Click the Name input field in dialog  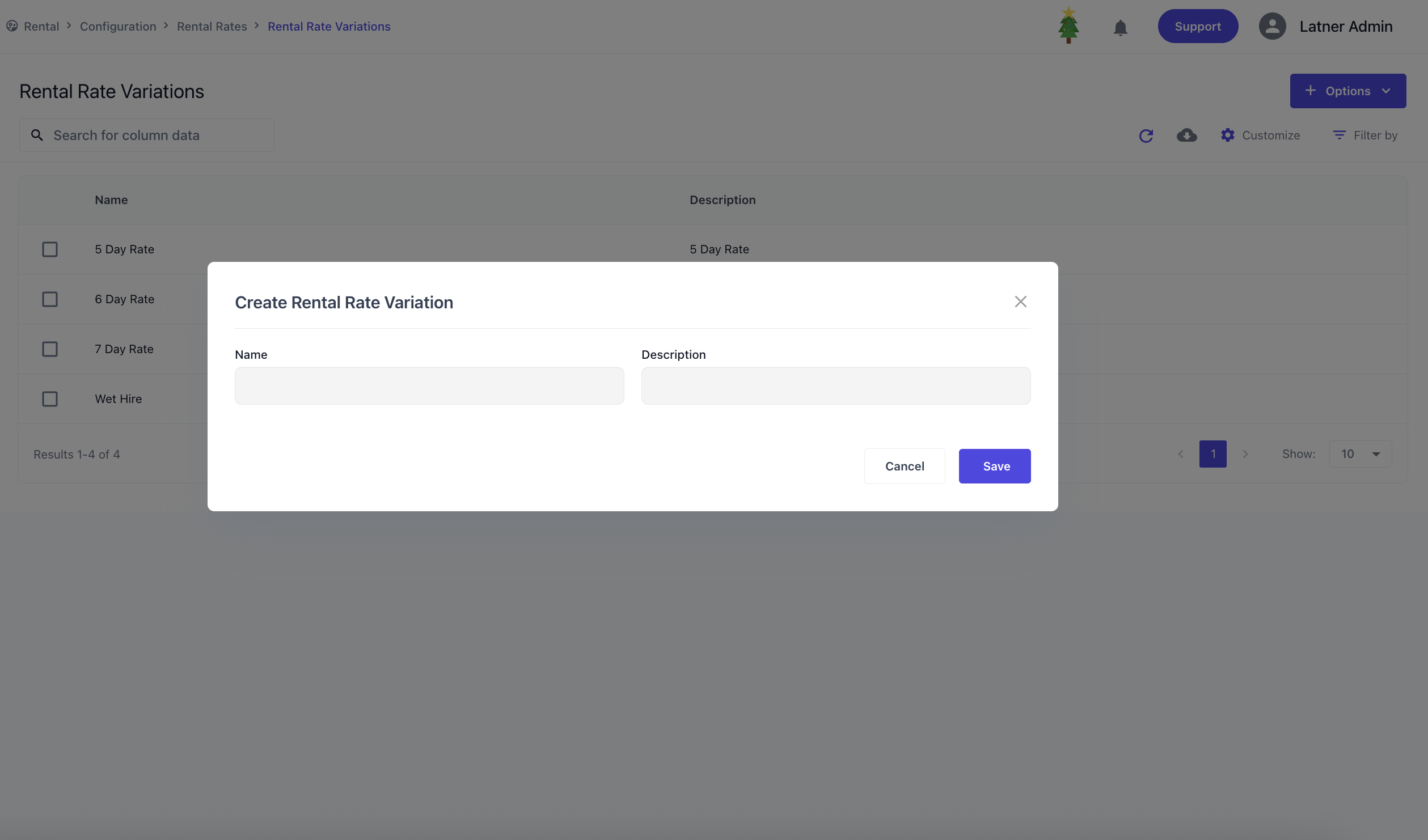click(429, 385)
